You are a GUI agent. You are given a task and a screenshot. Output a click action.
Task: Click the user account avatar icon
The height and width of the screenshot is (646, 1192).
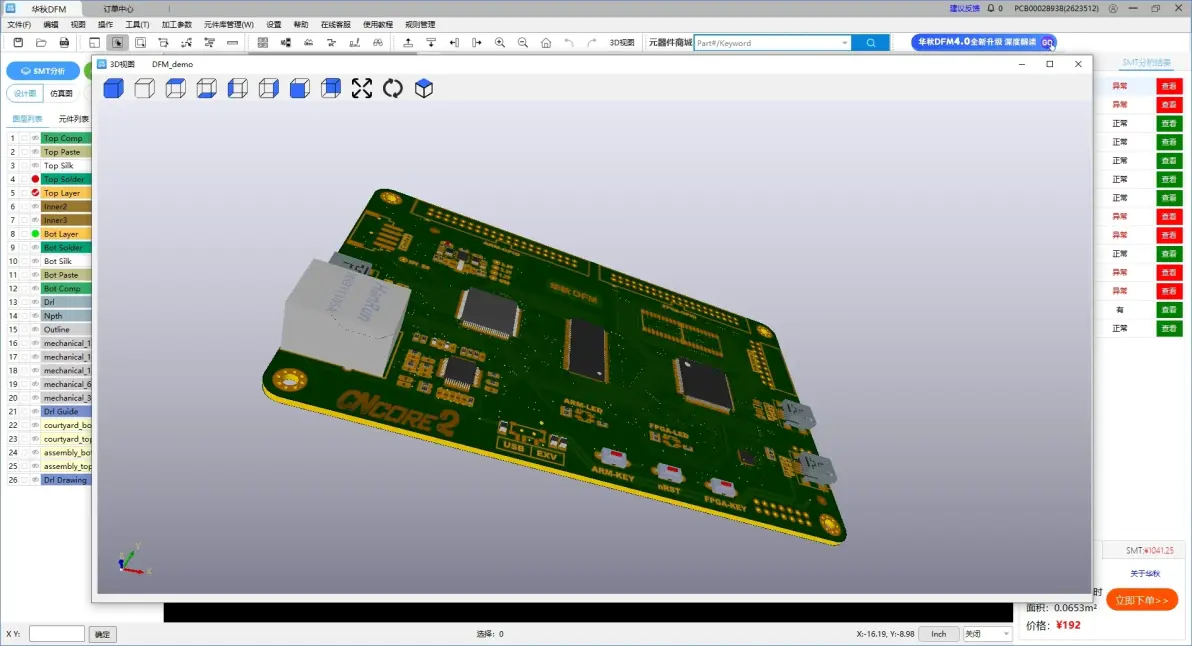1113,8
